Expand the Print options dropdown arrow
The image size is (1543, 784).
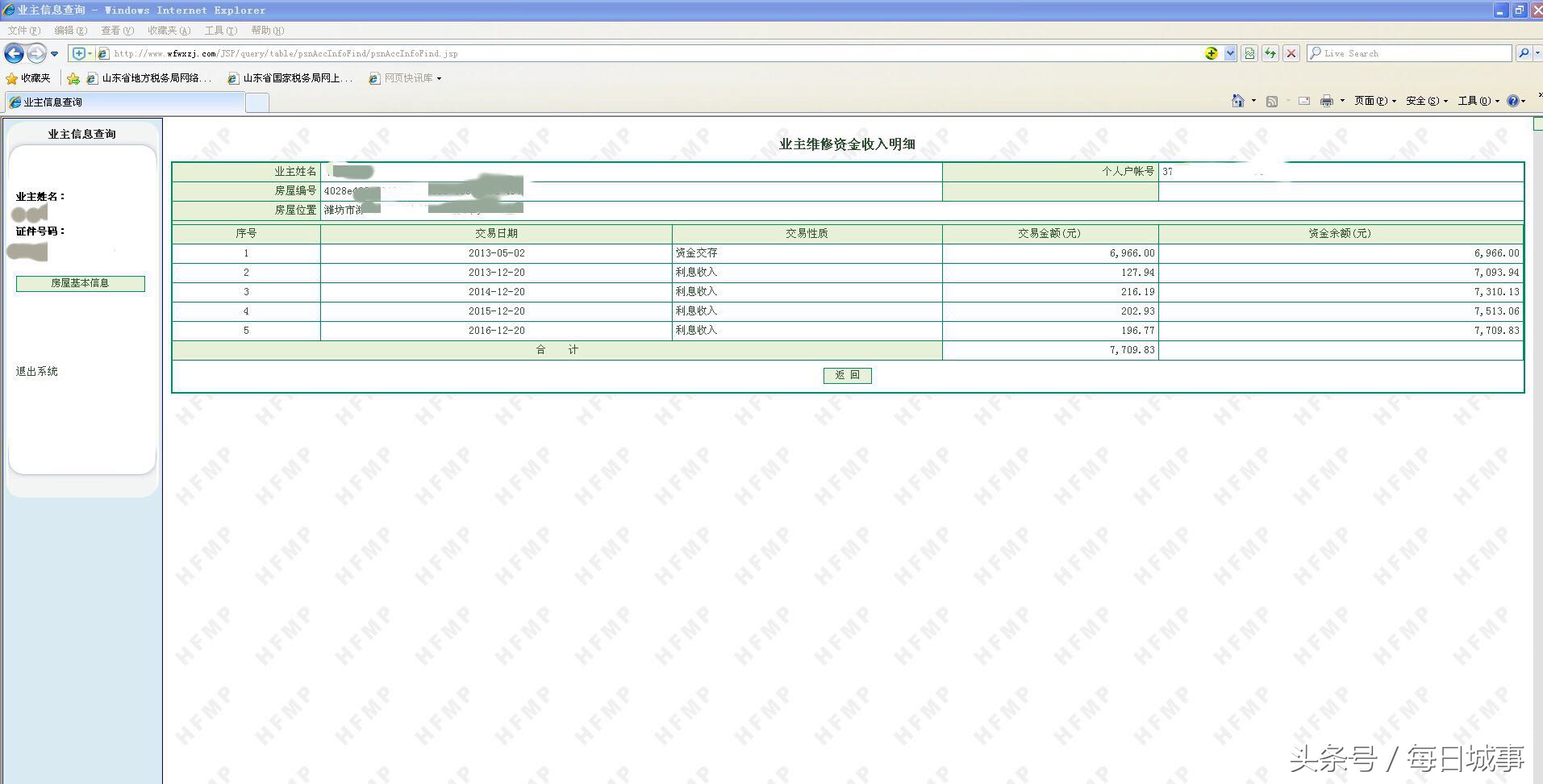point(1342,101)
